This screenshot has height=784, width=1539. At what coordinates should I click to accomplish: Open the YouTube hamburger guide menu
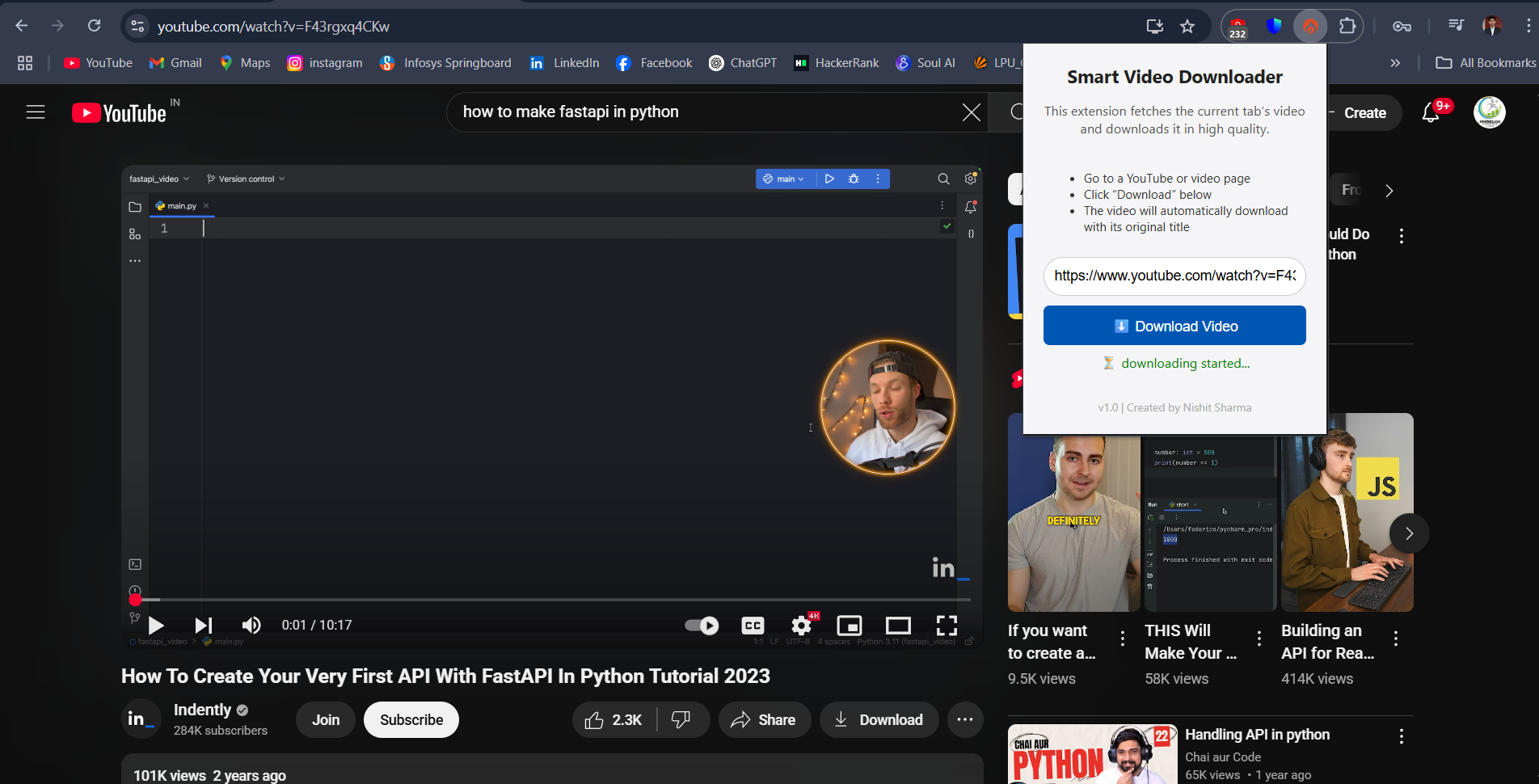click(36, 112)
